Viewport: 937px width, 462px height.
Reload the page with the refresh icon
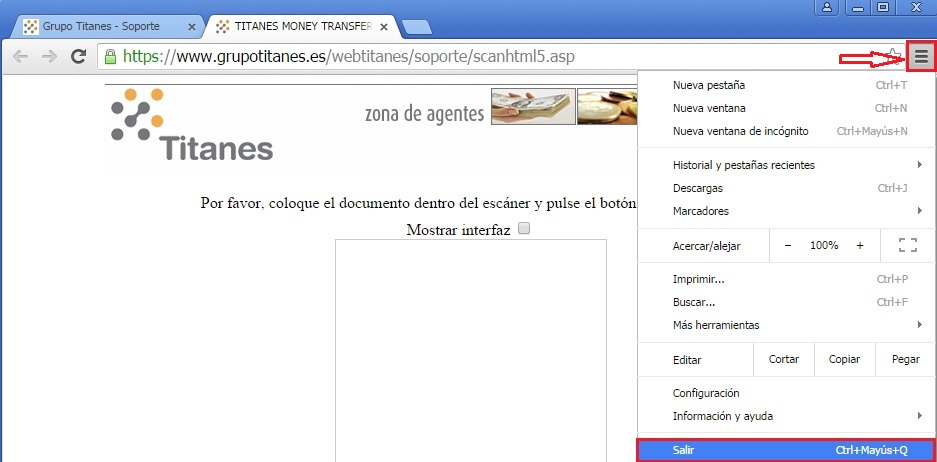coord(78,57)
